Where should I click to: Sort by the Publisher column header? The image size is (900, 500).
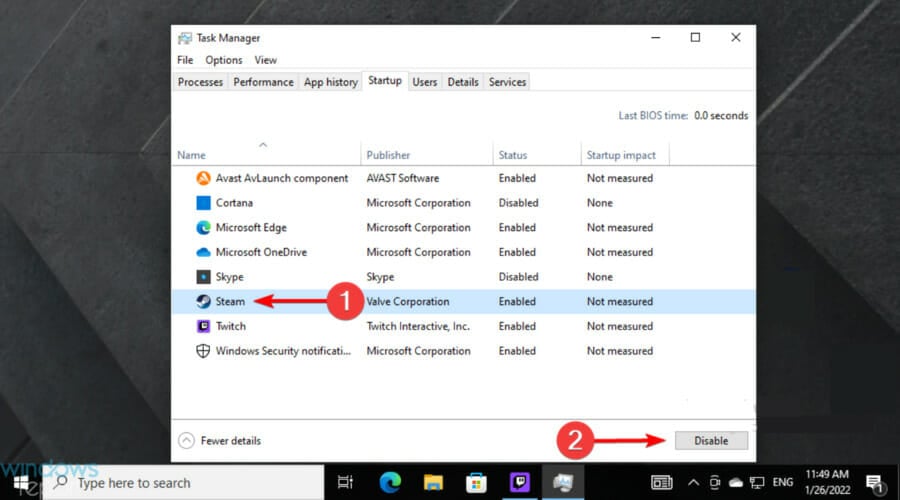[388, 155]
